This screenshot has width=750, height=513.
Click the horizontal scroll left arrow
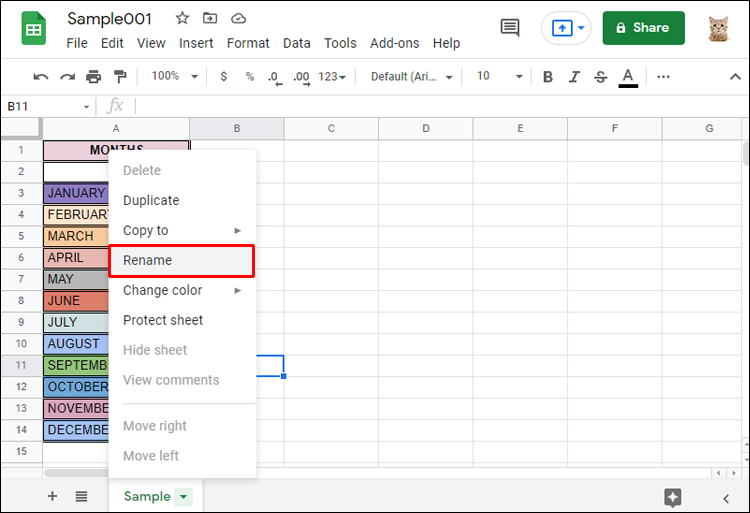pos(719,473)
